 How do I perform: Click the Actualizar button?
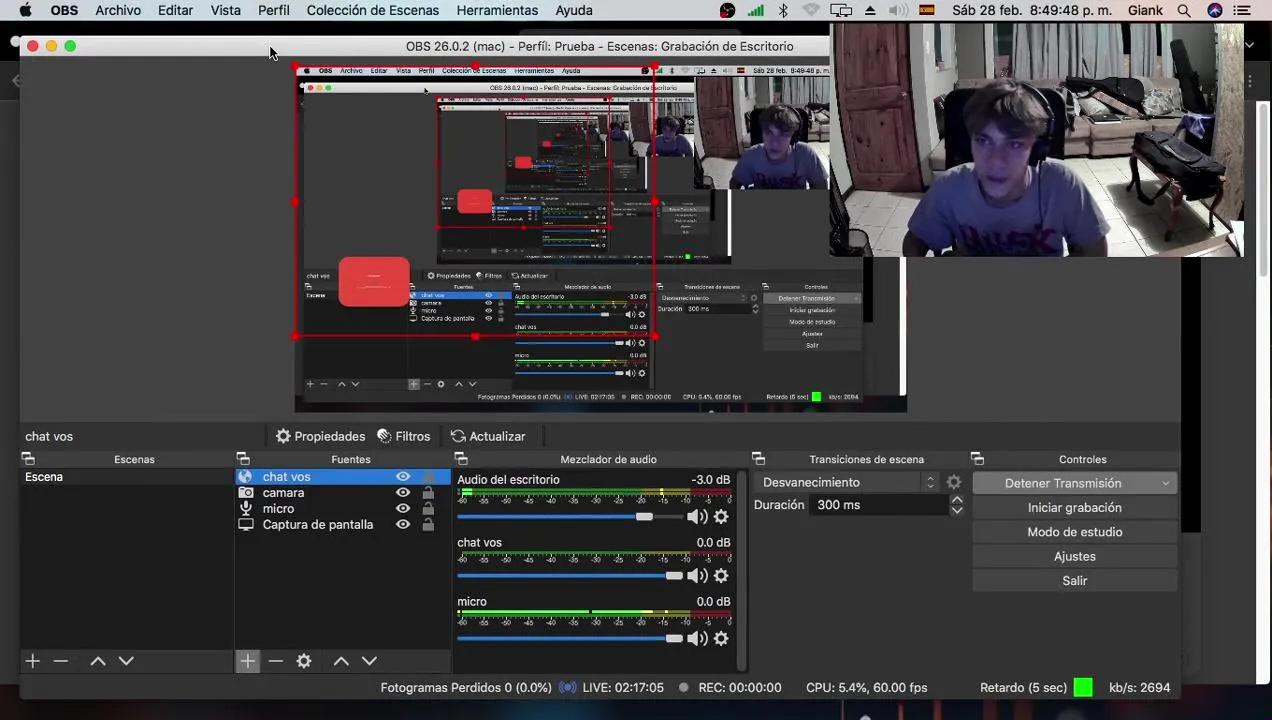click(x=488, y=436)
